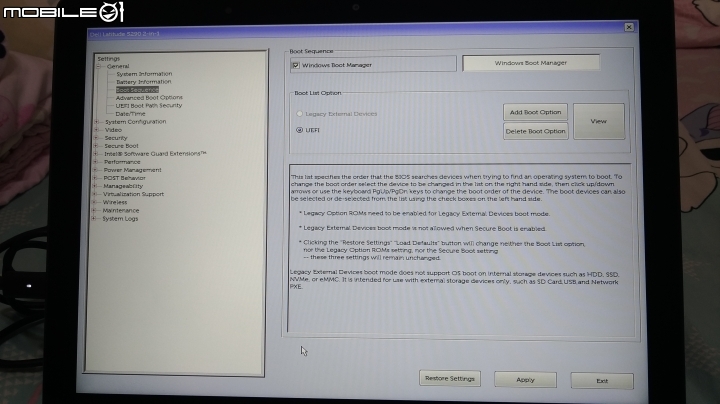Collapse the General tree node

(x=98, y=66)
